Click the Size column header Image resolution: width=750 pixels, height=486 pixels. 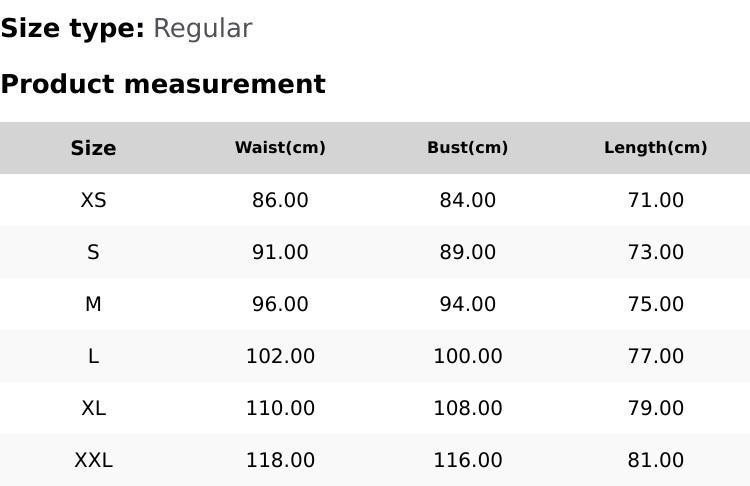click(93, 148)
